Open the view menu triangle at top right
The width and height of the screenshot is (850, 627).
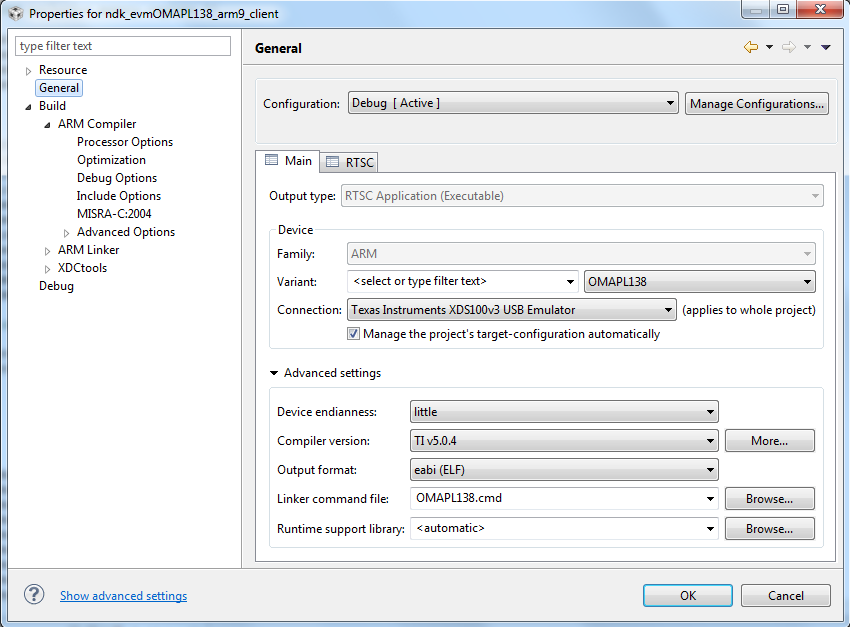coord(826,46)
